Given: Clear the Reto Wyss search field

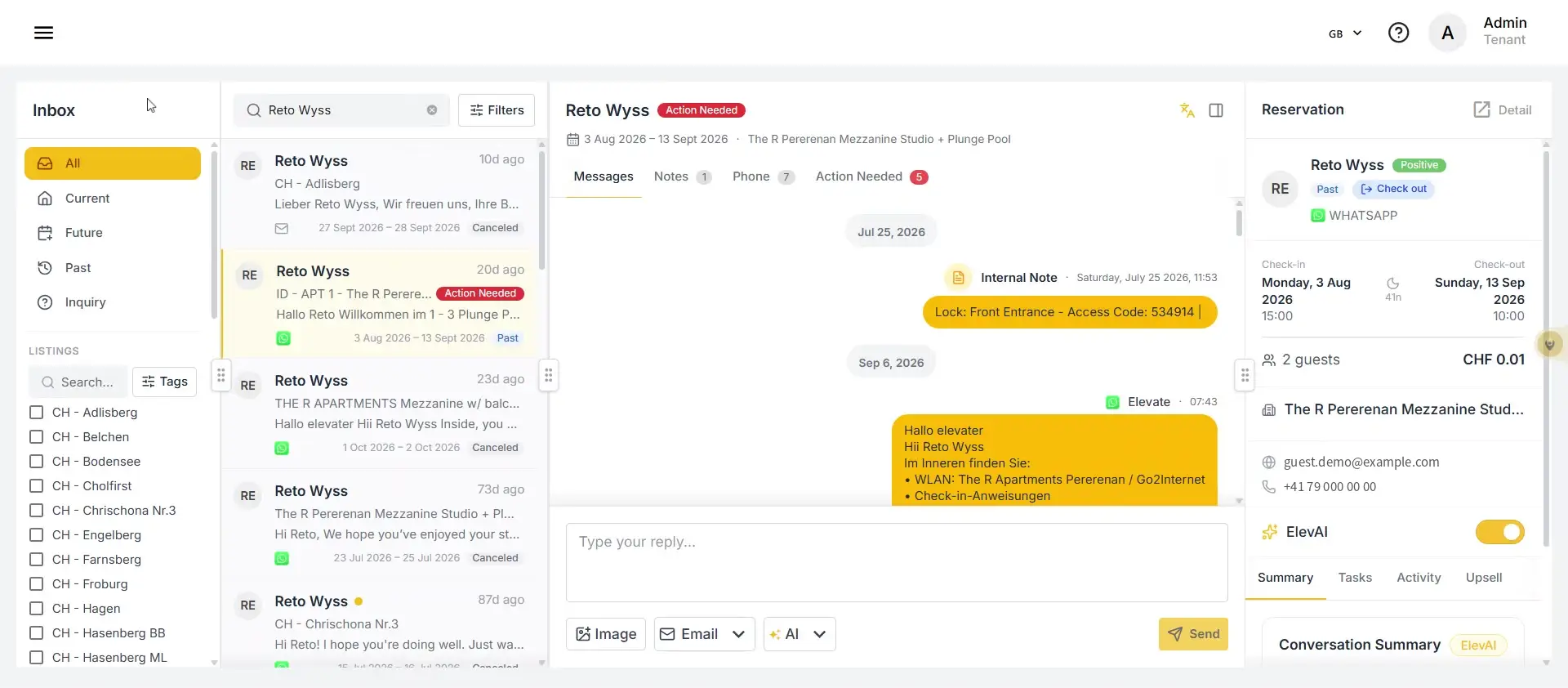Looking at the screenshot, I should [432, 110].
